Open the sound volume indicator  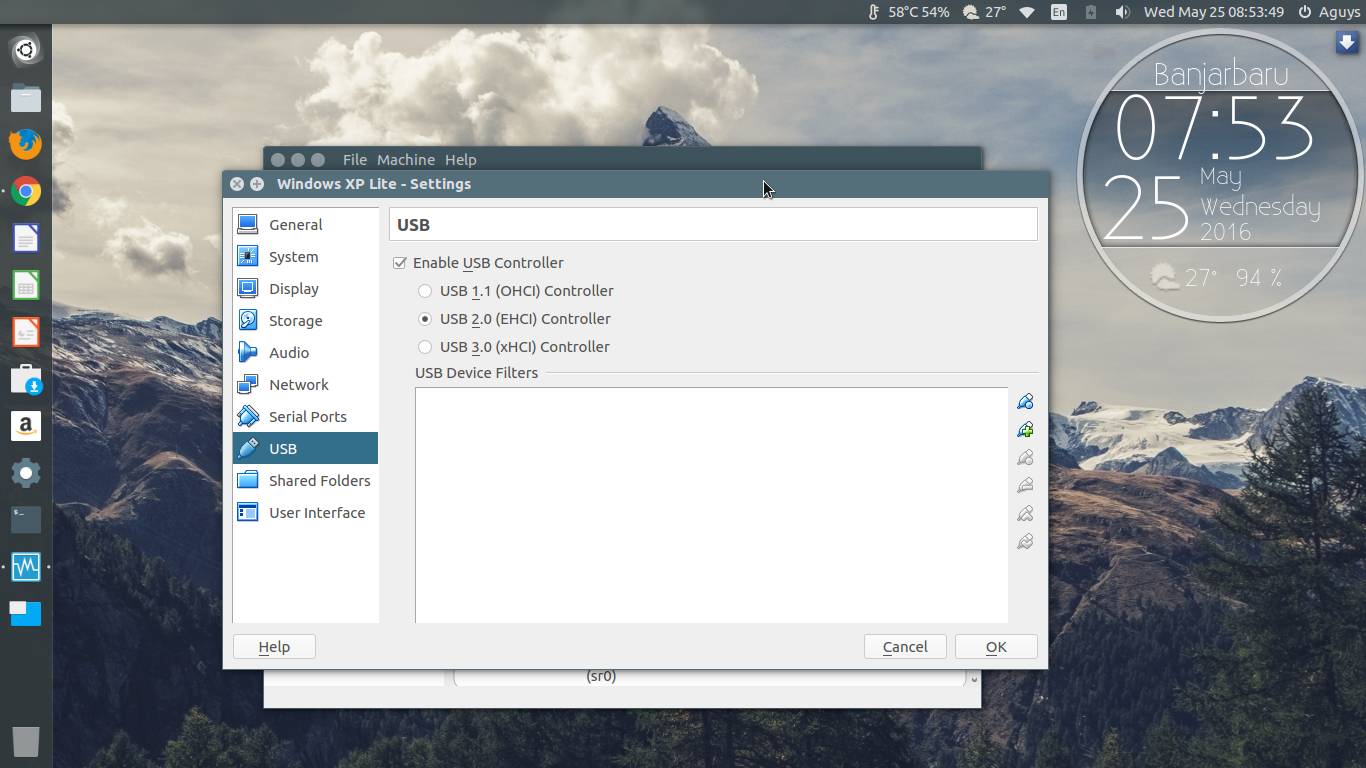[x=1123, y=12]
